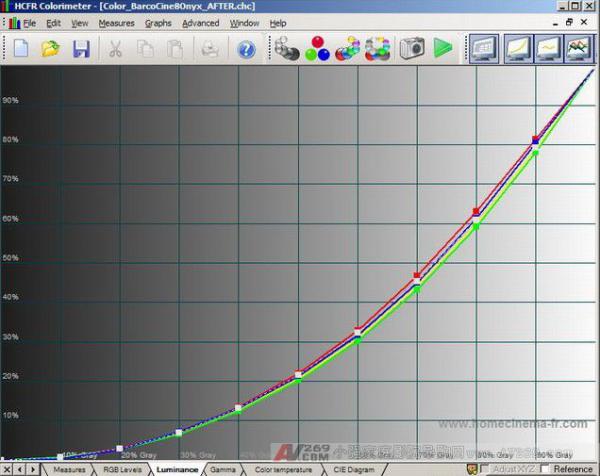This screenshot has width=600, height=476.
Task: Open the Measures menu
Action: pos(116,23)
